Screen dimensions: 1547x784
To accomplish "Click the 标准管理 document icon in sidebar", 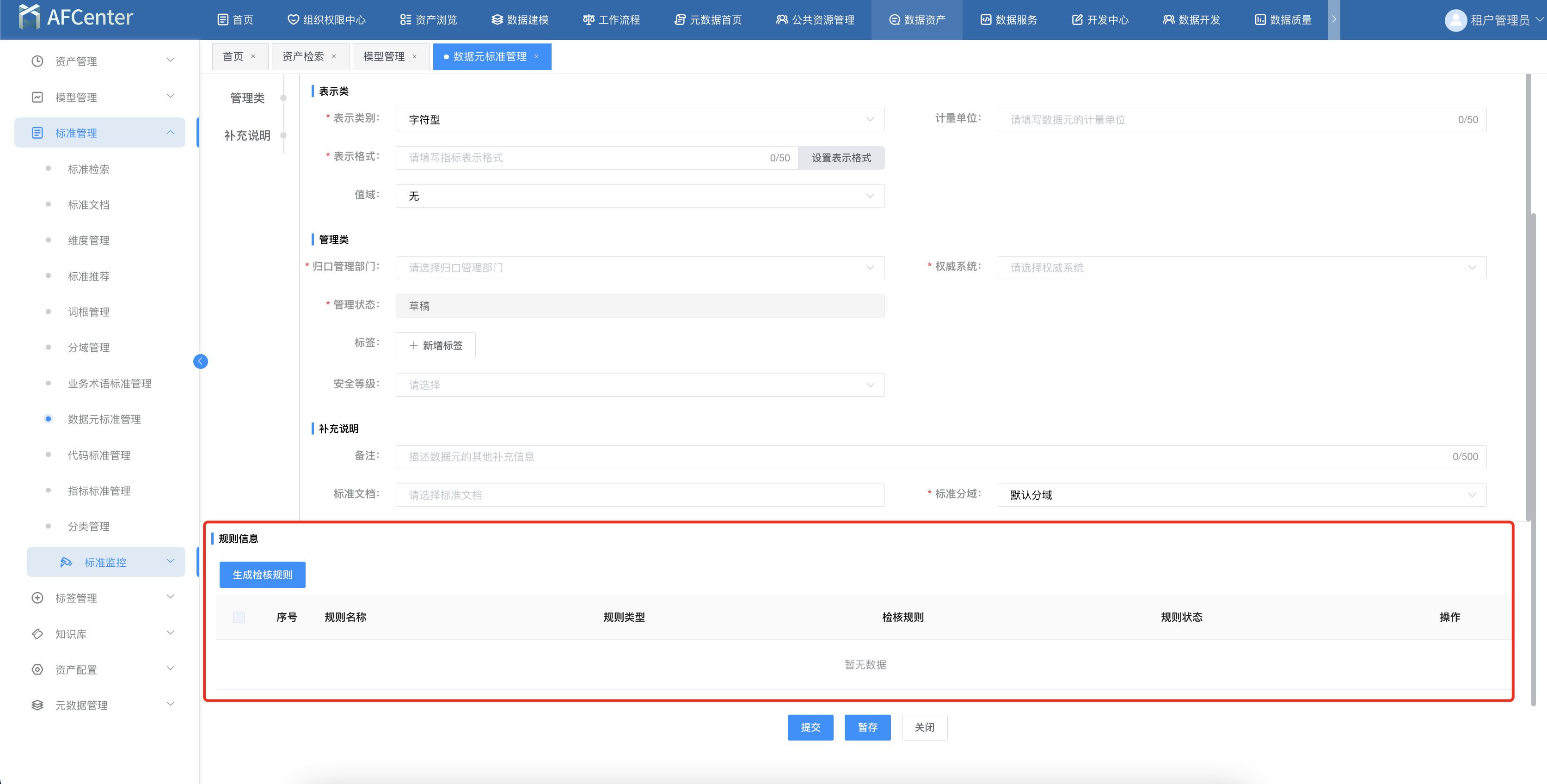I will click(x=37, y=133).
